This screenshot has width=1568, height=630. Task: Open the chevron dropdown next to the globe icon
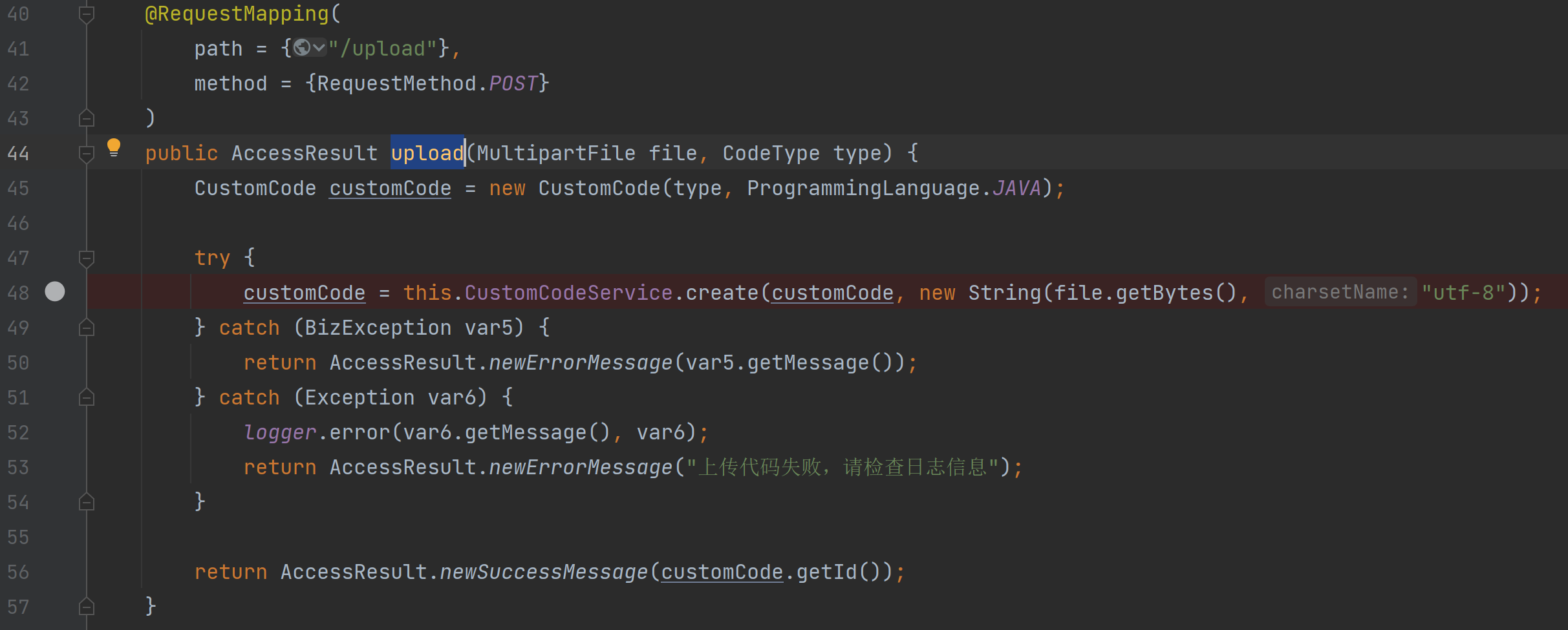319,48
